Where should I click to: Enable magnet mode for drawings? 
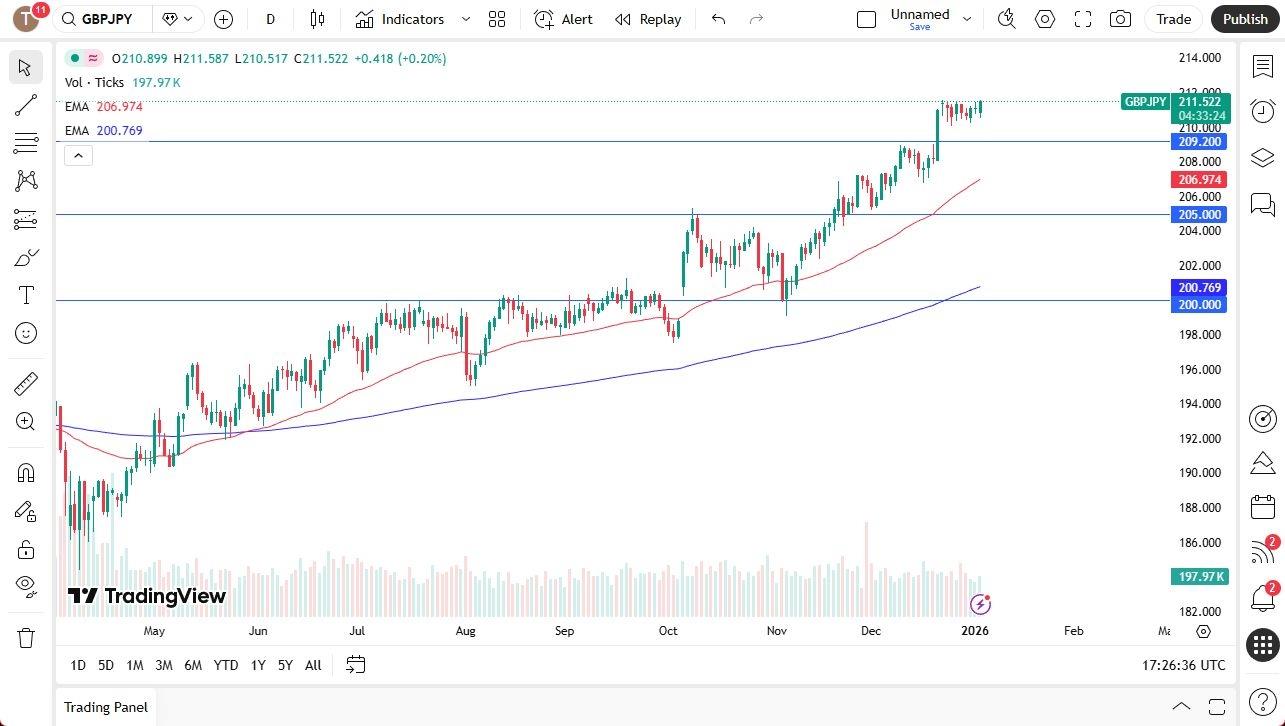[x=25, y=472]
